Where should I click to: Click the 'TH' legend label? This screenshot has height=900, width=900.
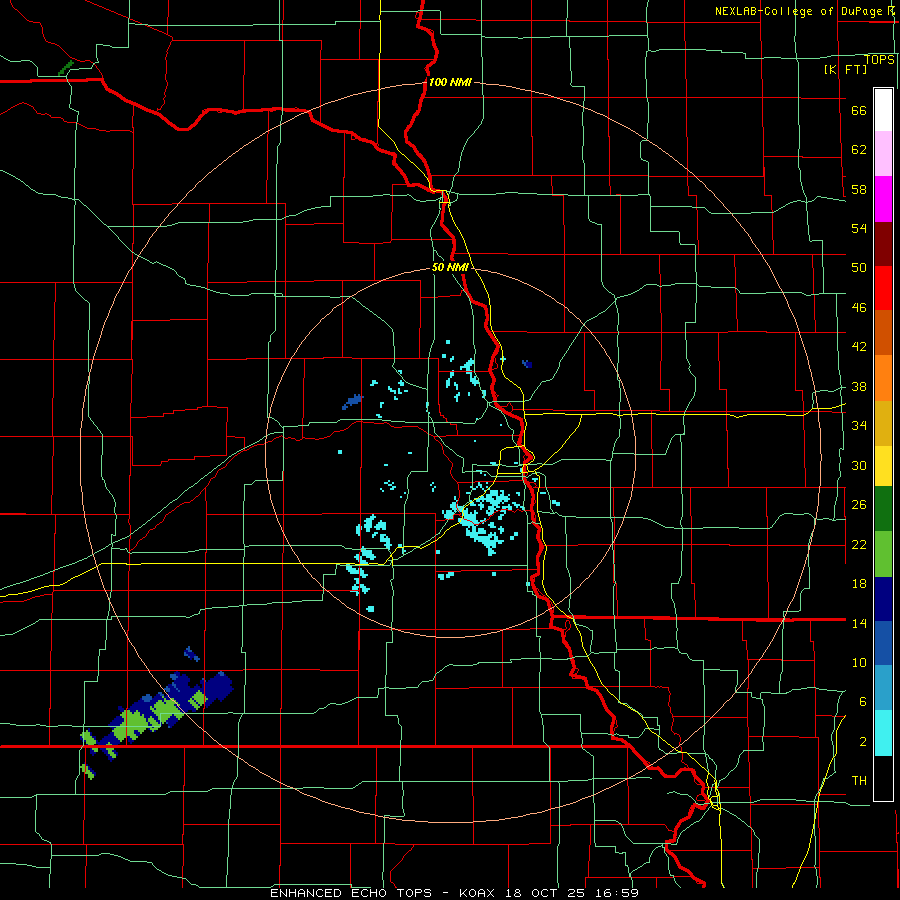[859, 780]
